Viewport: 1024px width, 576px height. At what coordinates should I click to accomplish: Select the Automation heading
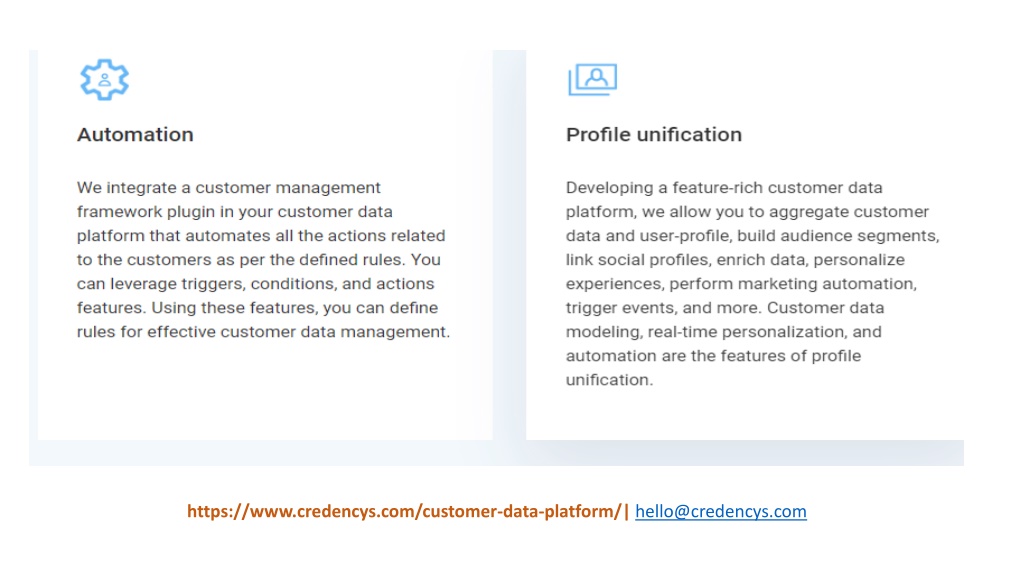[135, 135]
